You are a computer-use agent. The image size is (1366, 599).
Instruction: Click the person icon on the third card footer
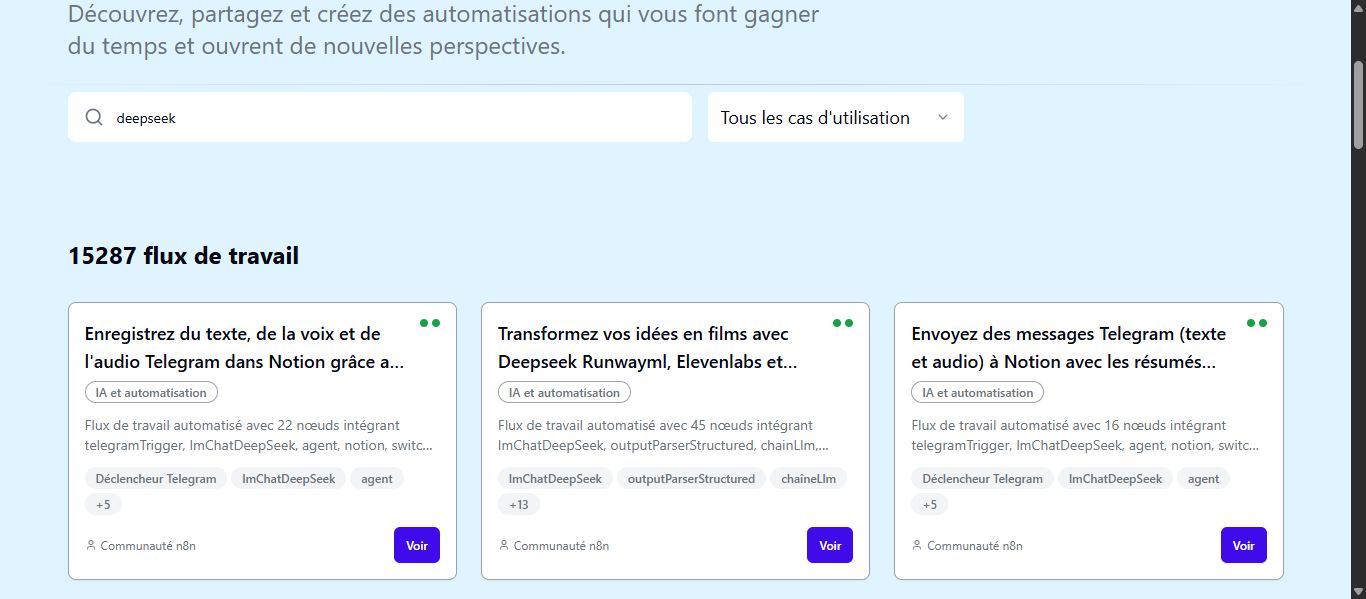pos(917,545)
